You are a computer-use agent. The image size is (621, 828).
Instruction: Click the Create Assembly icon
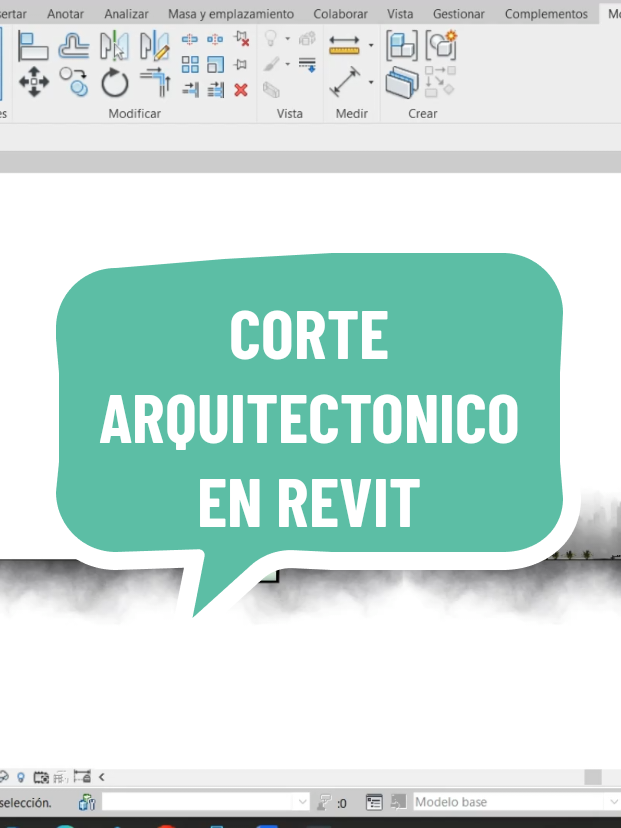point(401,45)
